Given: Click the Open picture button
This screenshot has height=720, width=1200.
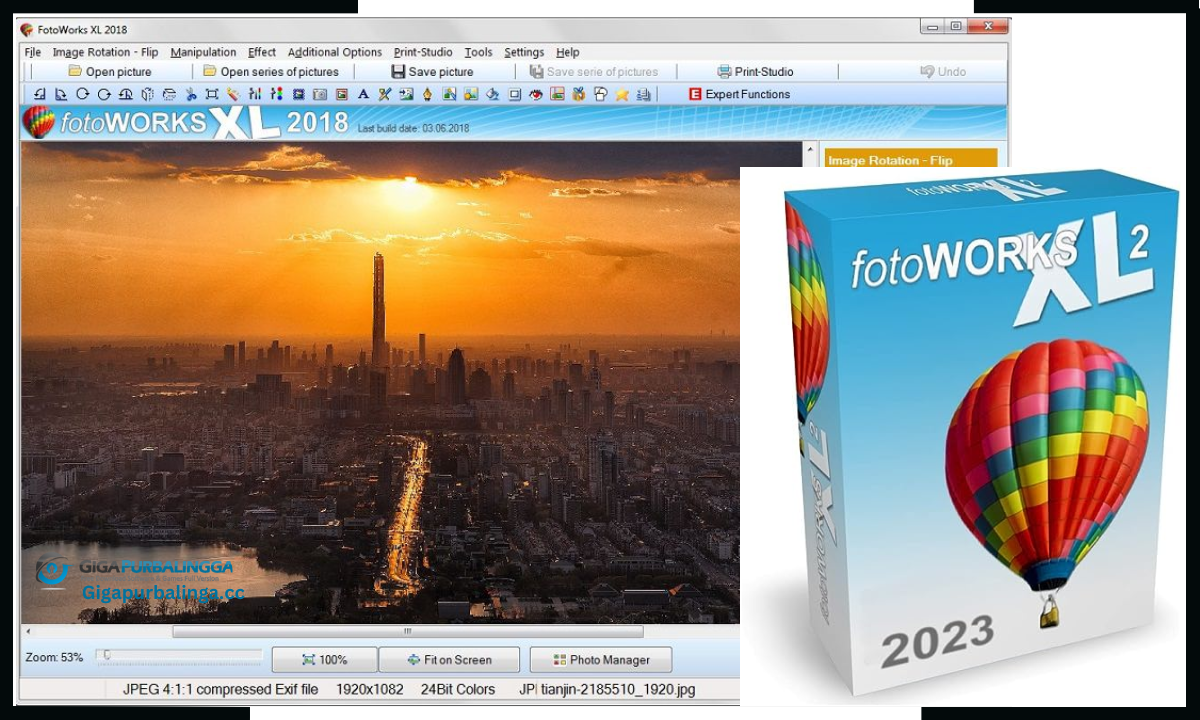Looking at the screenshot, I should click(110, 72).
